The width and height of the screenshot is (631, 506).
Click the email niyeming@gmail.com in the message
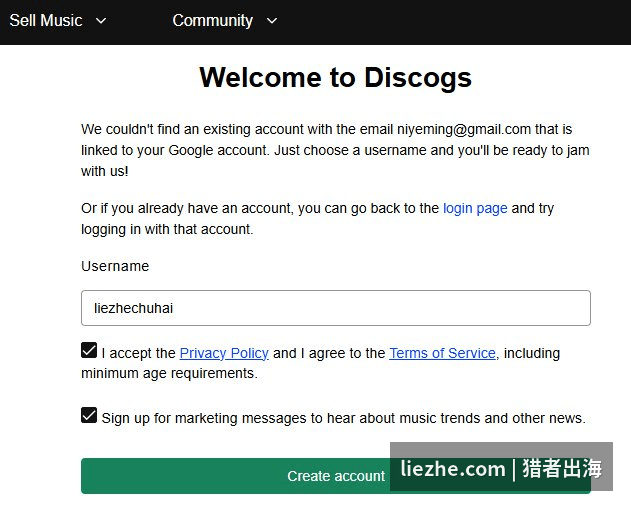coord(464,130)
